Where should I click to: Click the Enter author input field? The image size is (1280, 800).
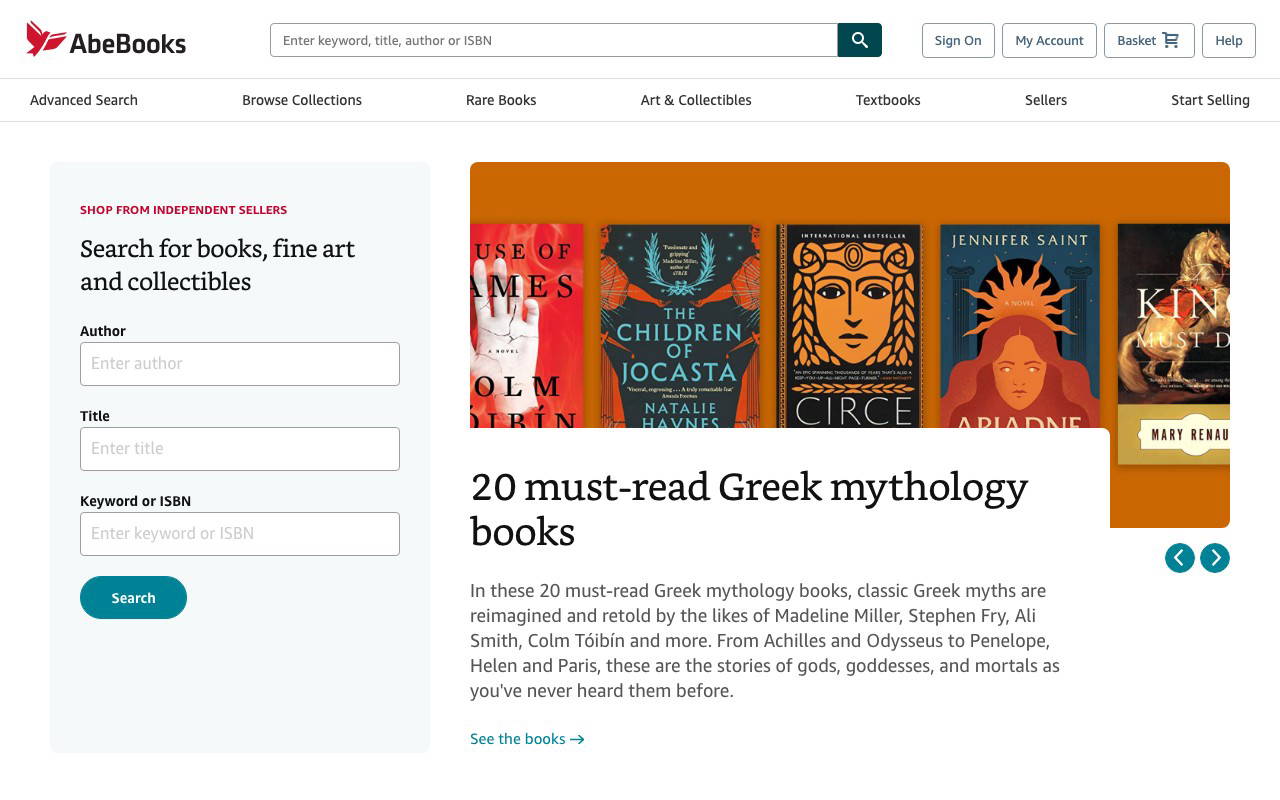click(x=240, y=363)
